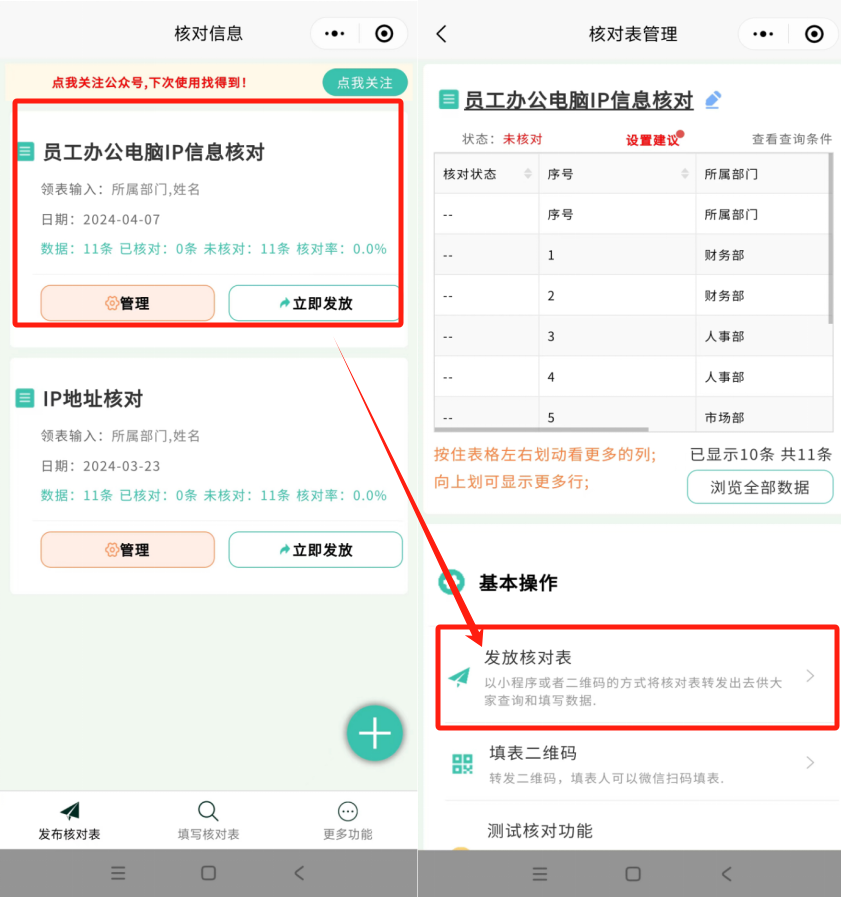Viewport: 841px width, 897px height.
Task: Click the 点我关注 button
Action: point(365,83)
